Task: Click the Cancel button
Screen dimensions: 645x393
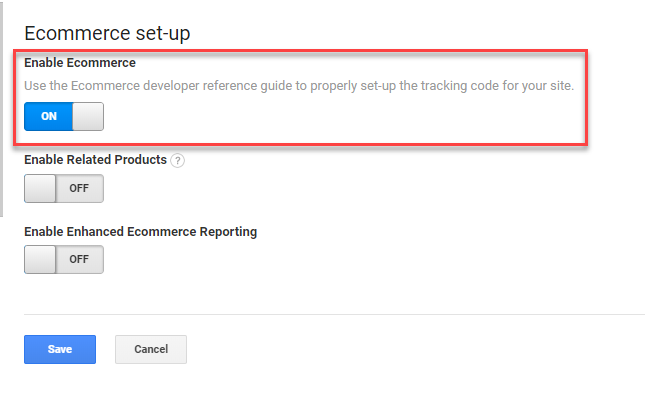Action: click(151, 349)
